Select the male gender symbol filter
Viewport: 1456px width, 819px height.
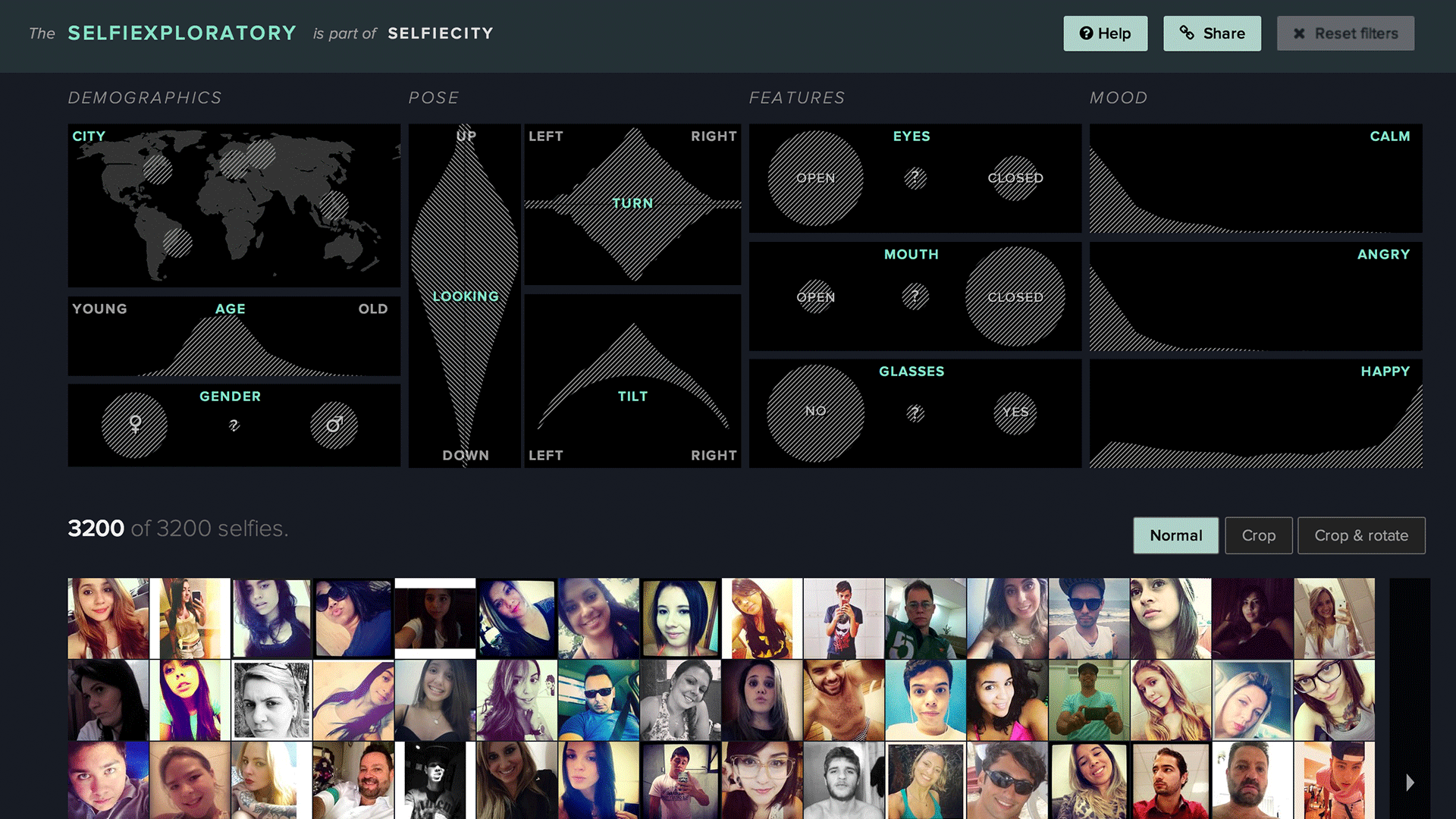click(x=334, y=425)
